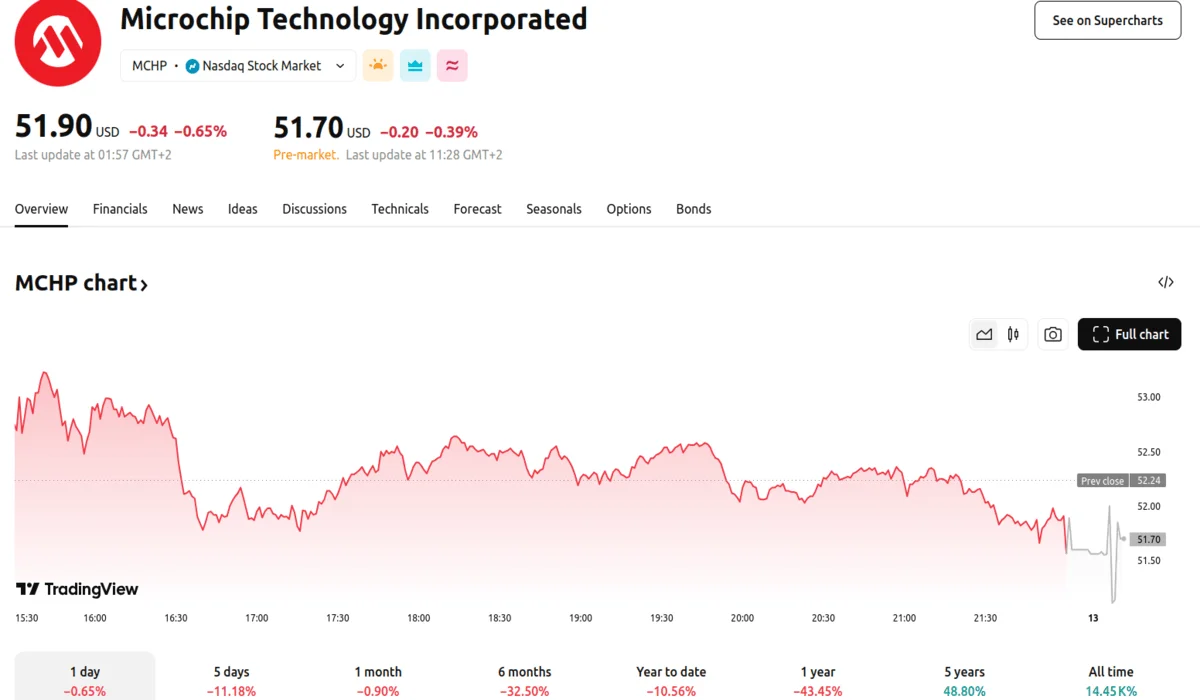
Task: Click the teal crown badge icon
Action: click(x=414, y=65)
